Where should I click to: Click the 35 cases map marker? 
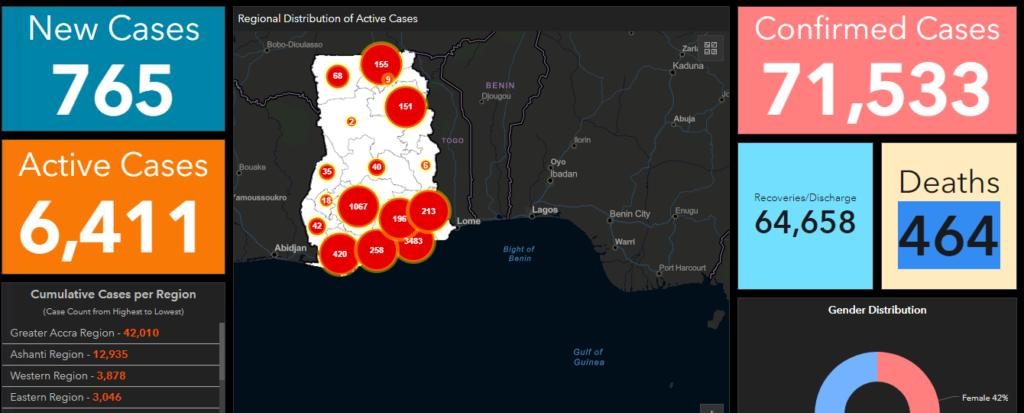click(327, 172)
